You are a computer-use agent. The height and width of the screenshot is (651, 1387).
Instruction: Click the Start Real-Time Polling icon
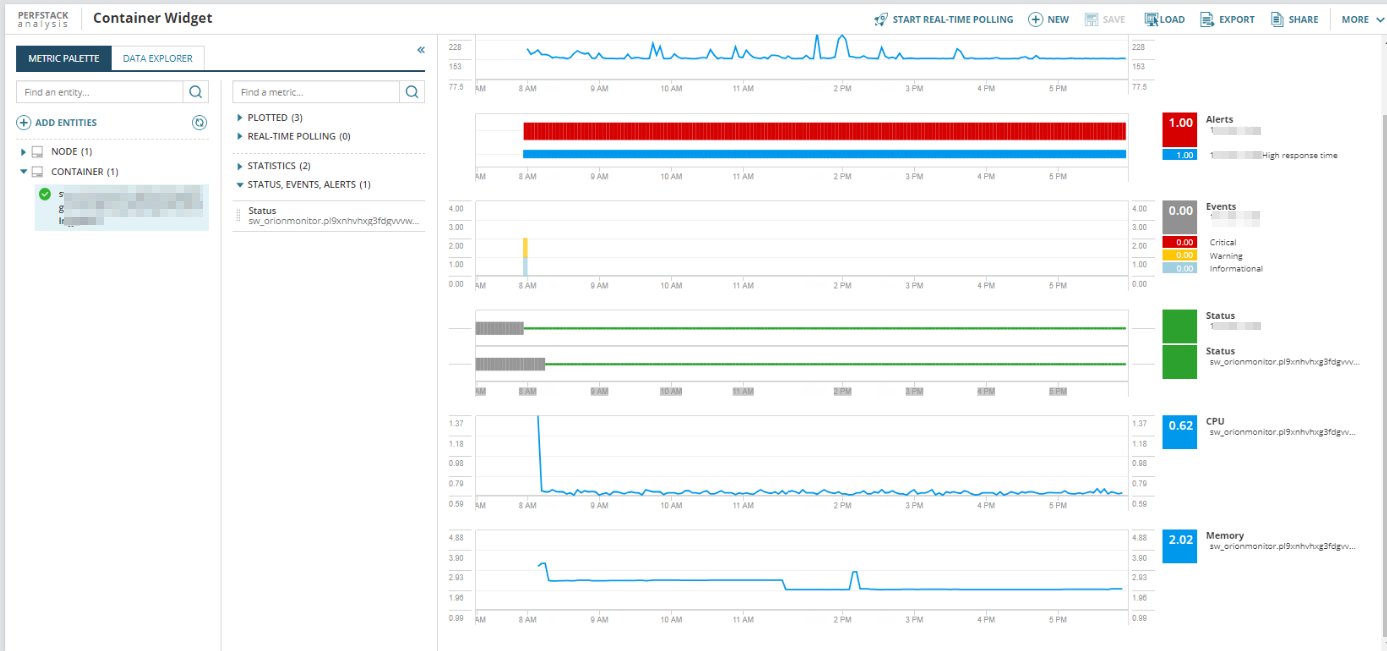(x=880, y=19)
